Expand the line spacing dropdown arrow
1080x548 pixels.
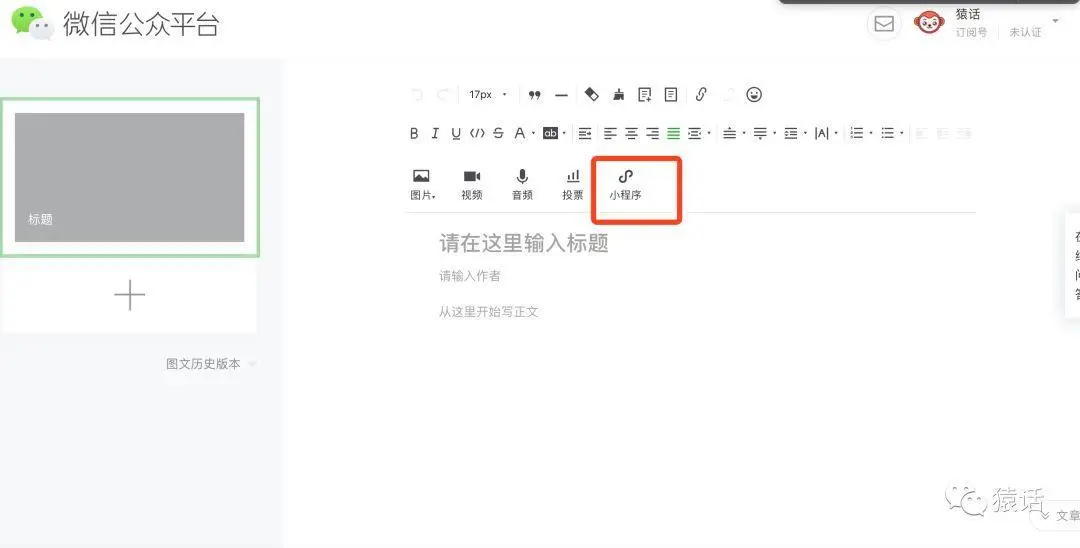click(x=804, y=134)
